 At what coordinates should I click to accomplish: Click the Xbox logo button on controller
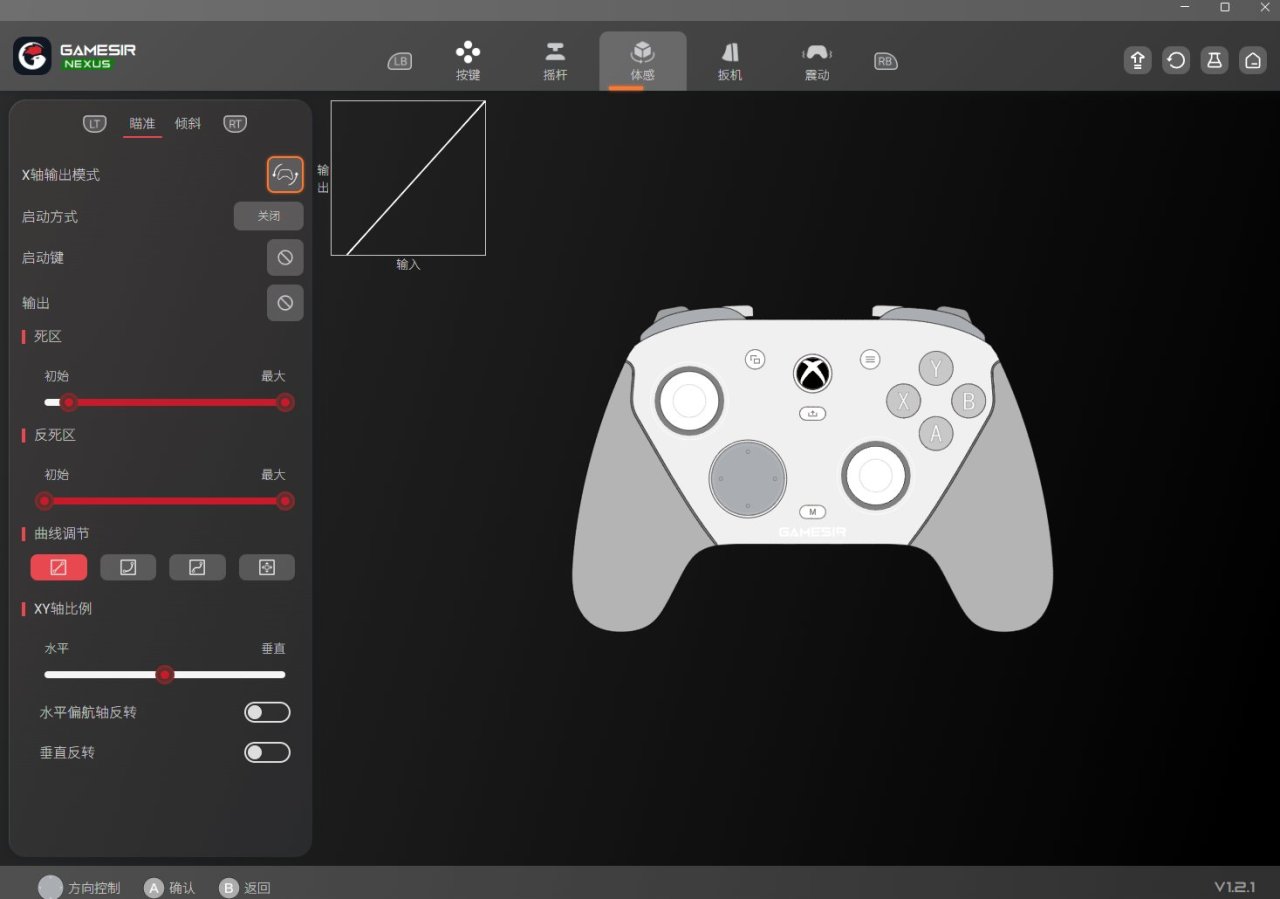pyautogui.click(x=813, y=373)
